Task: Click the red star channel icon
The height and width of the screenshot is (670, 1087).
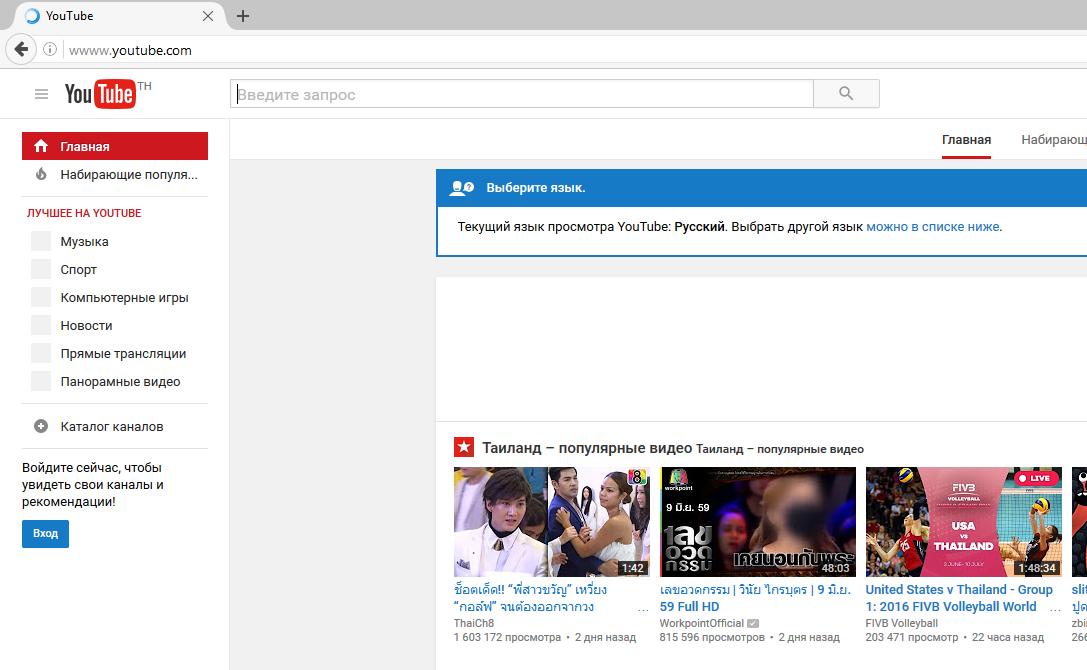Action: click(464, 448)
